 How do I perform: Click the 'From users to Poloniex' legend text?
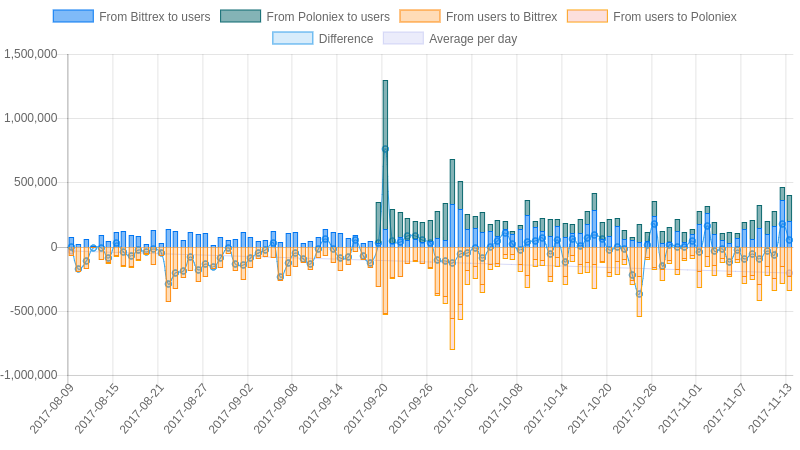[674, 17]
